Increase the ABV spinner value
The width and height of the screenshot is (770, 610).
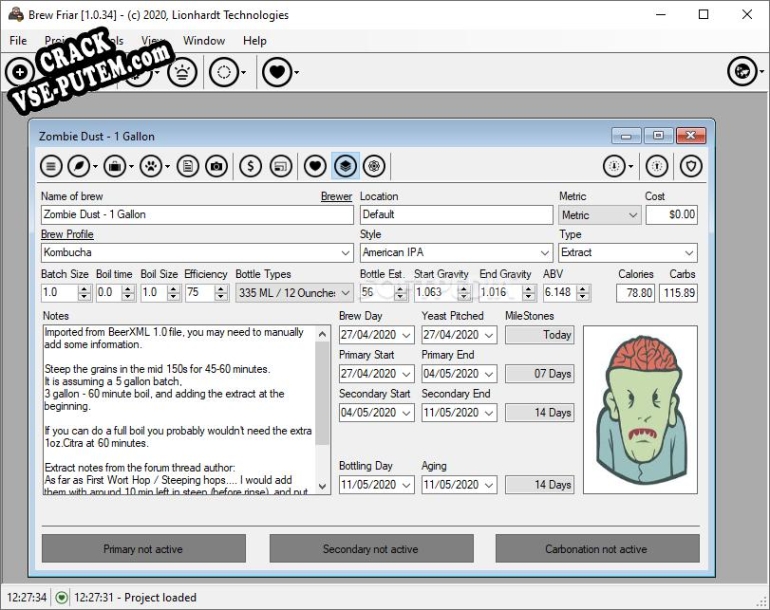tap(582, 289)
